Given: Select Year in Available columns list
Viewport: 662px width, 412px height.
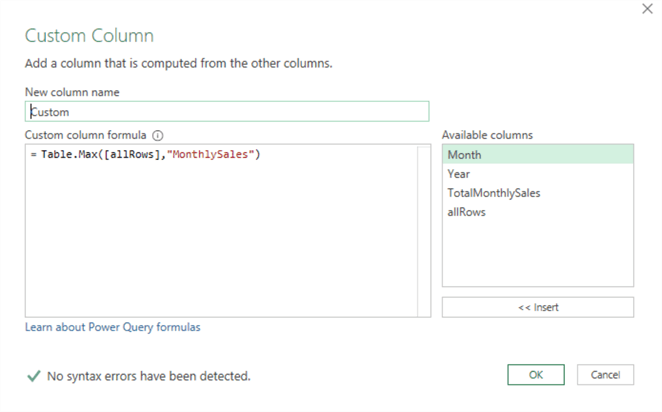Looking at the screenshot, I should [459, 173].
